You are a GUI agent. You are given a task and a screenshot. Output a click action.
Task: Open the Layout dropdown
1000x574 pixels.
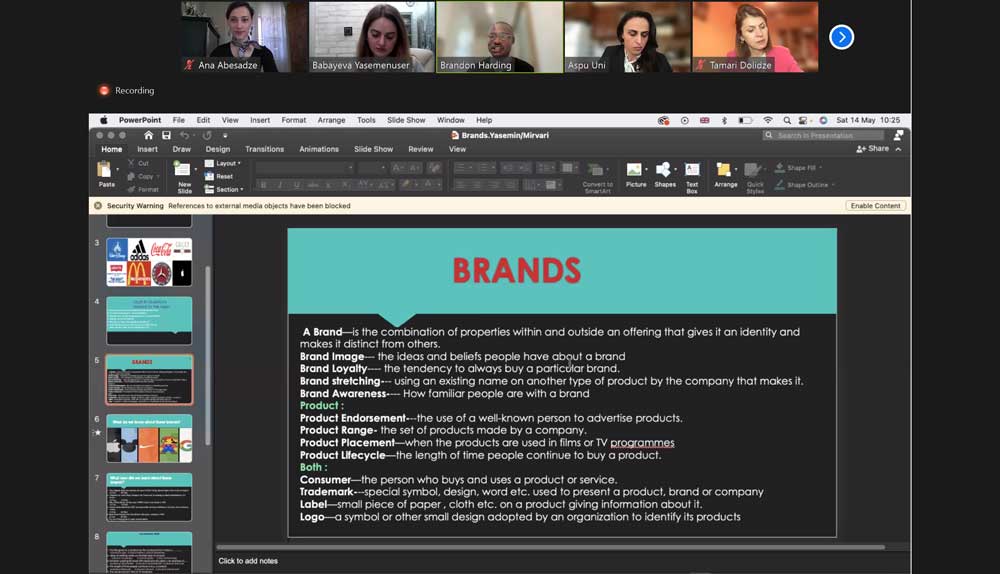pyautogui.click(x=223, y=163)
